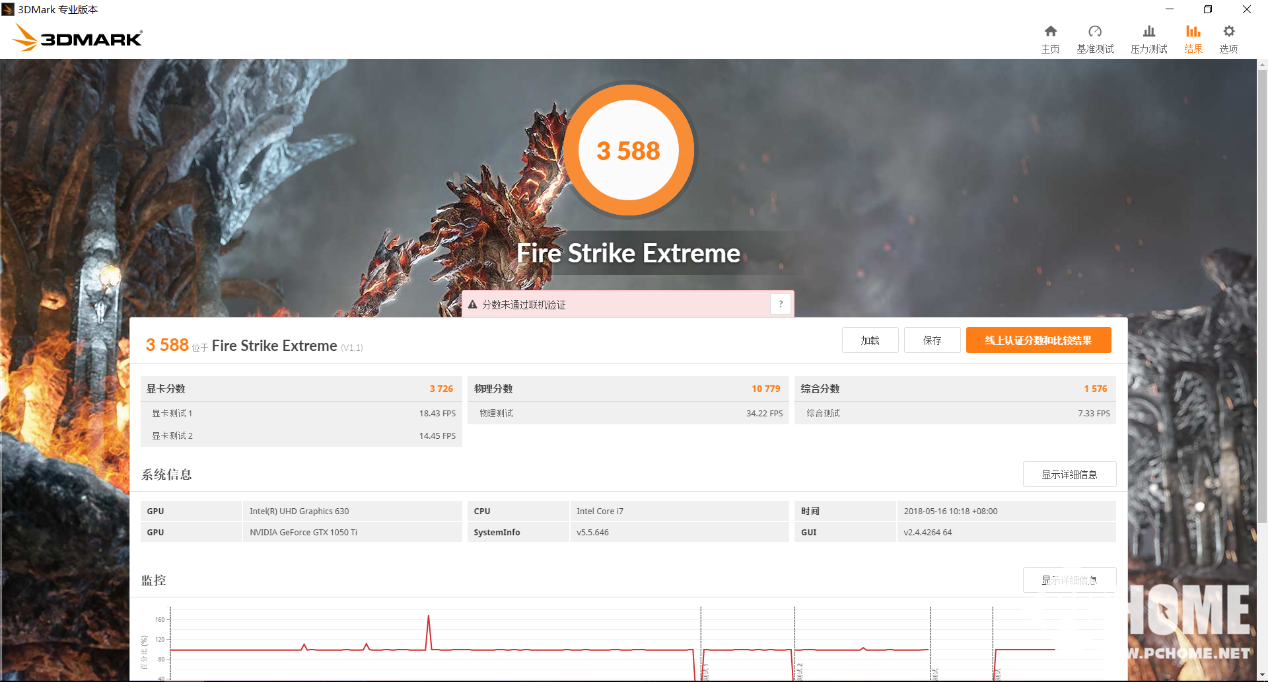Expand 显示详细信息 for 系统信息 section
Screen dimensions: 1268x682
pyautogui.click(x=1069, y=474)
